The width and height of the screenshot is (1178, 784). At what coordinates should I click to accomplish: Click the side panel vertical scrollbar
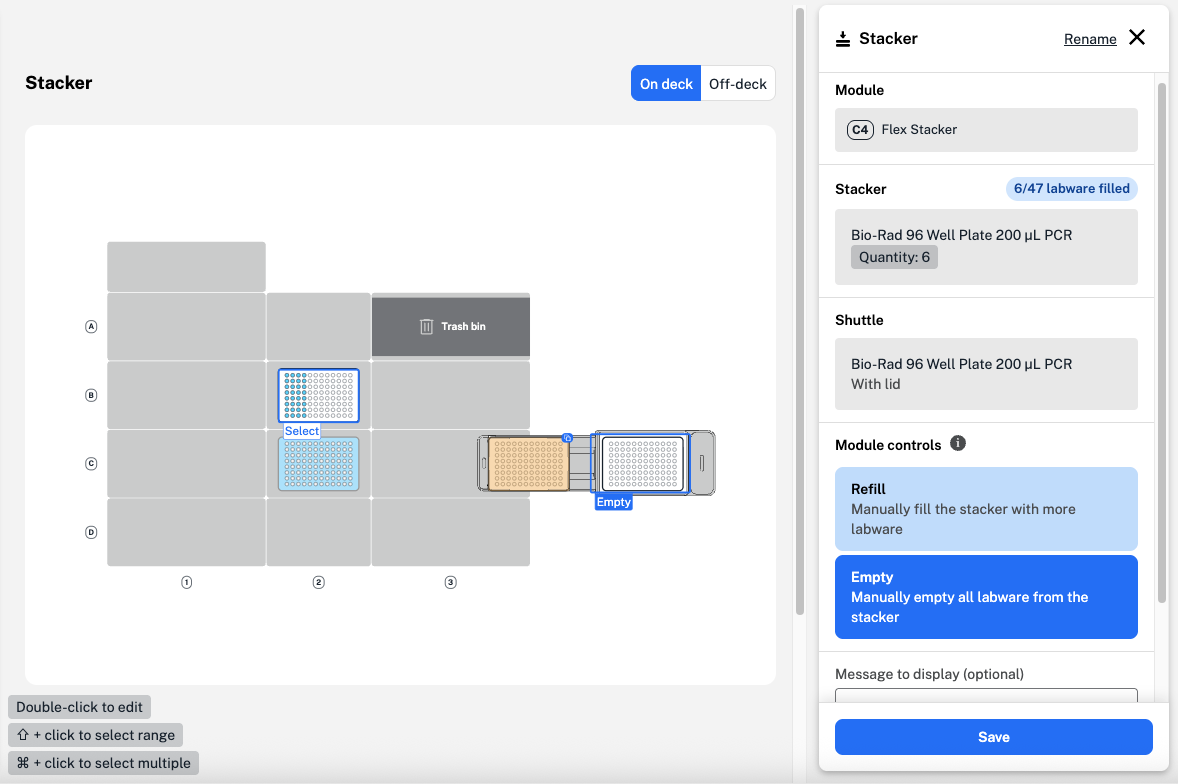1161,340
